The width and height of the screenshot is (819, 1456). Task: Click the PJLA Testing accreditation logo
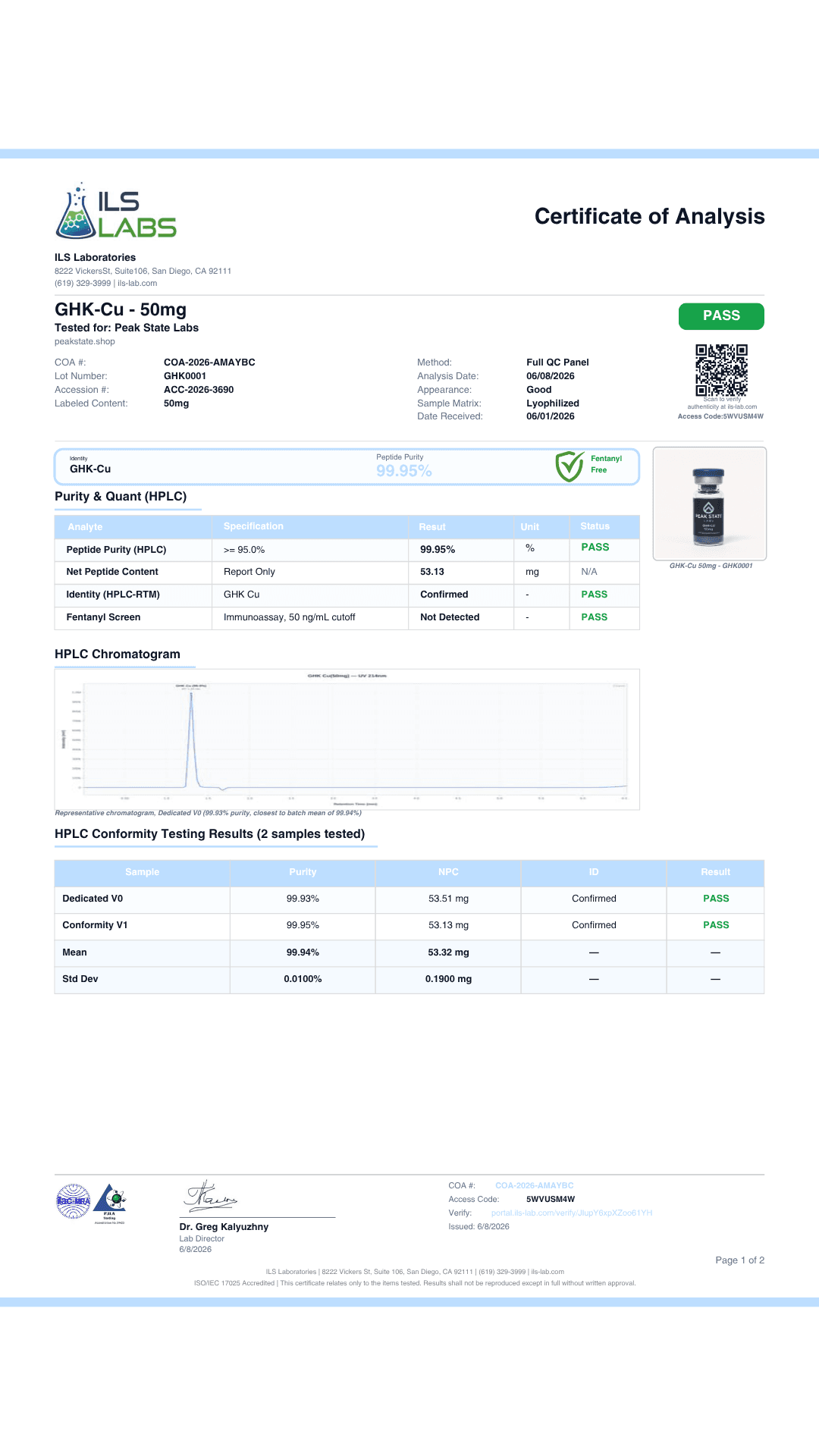click(111, 1203)
